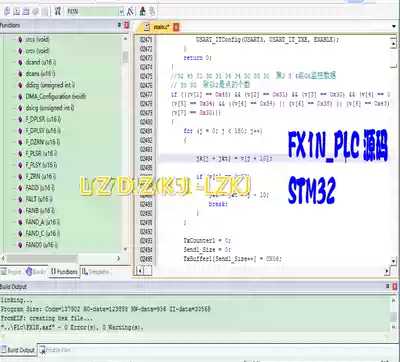Select function FANB (u16 i)

coord(40,210)
